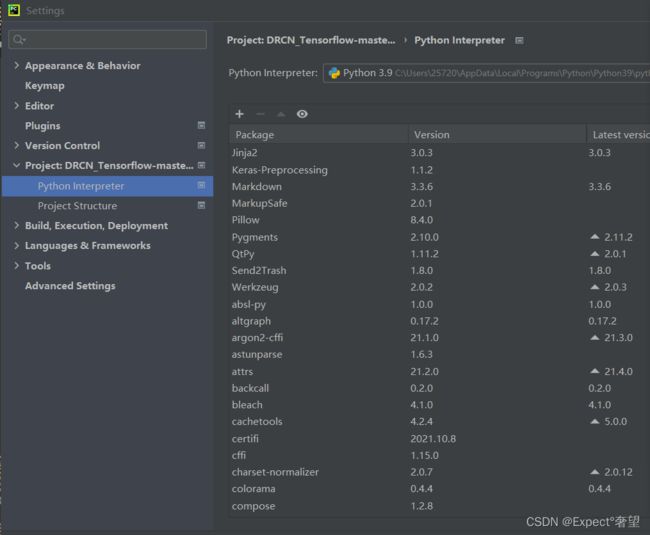Click the upgrade arrow for Werkzeug 2.0.3
Image resolution: width=650 pixels, height=535 pixels.
pos(595,286)
